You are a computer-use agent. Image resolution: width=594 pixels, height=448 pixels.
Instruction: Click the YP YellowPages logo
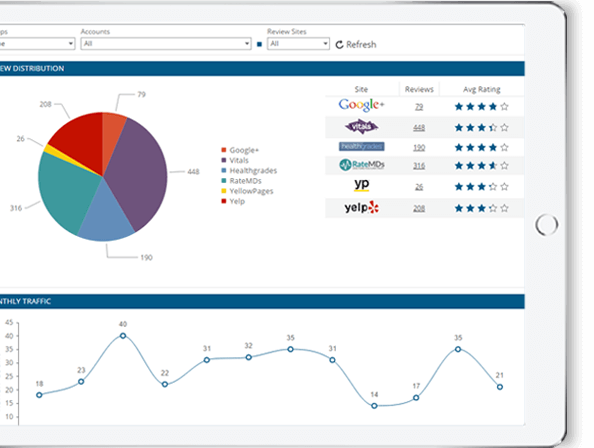(x=361, y=185)
